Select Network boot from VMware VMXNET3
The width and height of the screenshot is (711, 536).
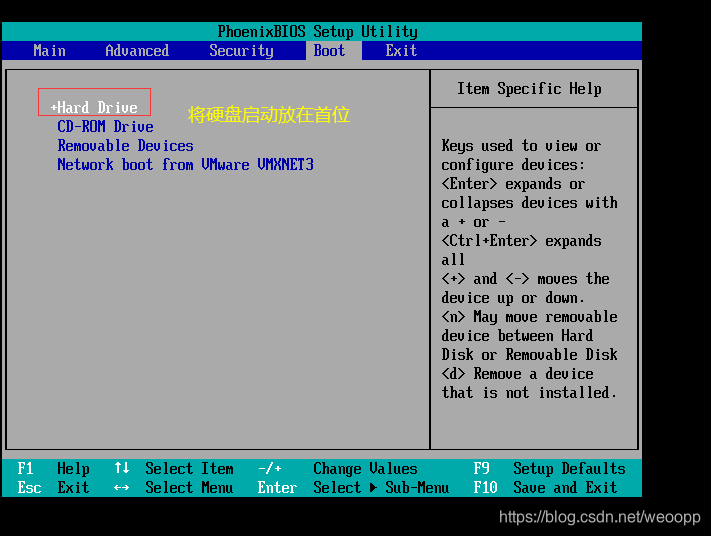tap(185, 164)
